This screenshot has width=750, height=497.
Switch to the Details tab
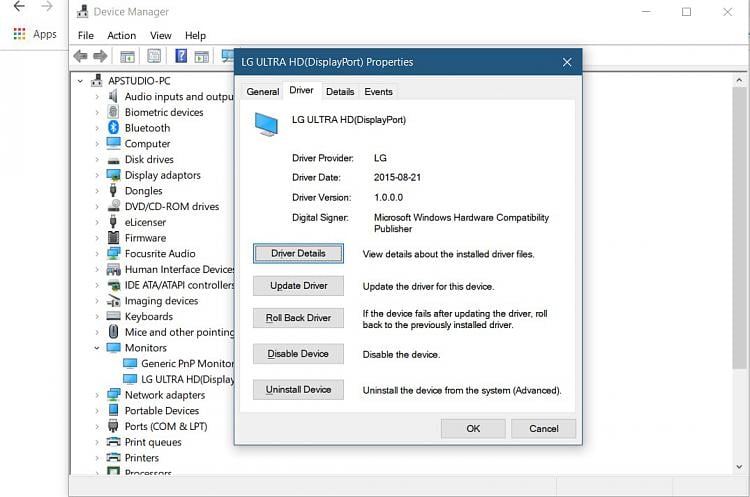pyautogui.click(x=340, y=91)
